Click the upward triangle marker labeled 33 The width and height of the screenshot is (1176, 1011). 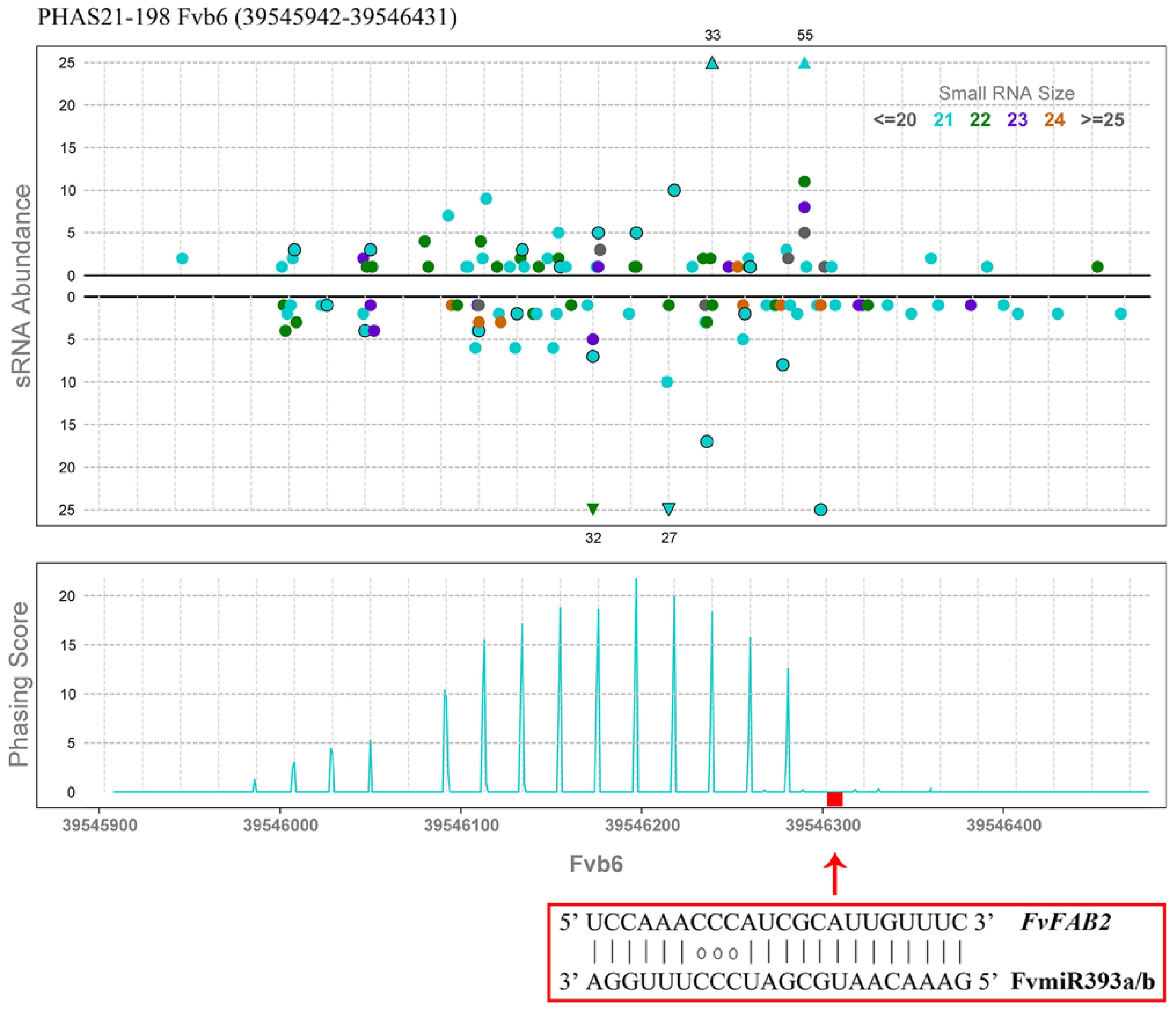(x=712, y=63)
